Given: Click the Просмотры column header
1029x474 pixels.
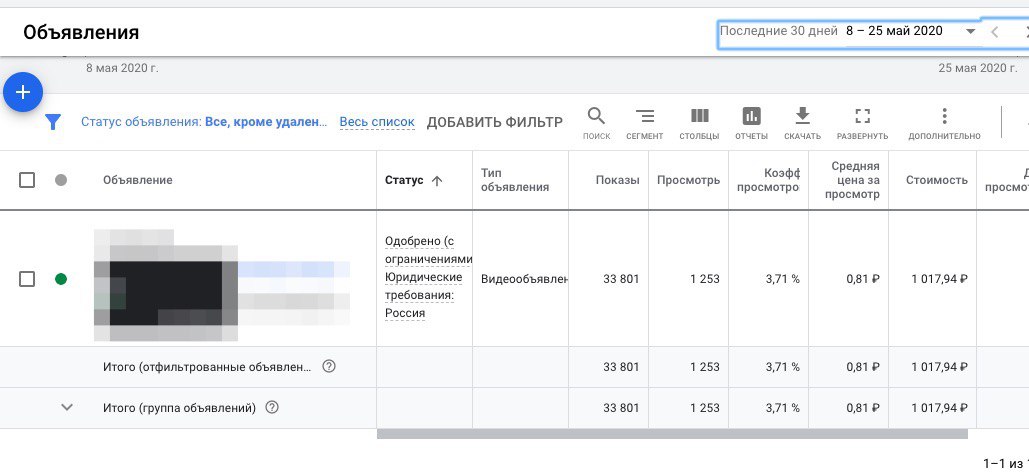Looking at the screenshot, I should [x=688, y=180].
